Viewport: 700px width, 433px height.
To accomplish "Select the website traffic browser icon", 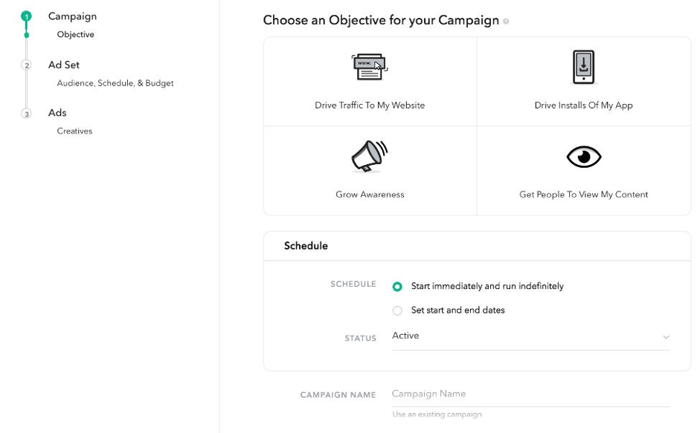I will [x=370, y=67].
